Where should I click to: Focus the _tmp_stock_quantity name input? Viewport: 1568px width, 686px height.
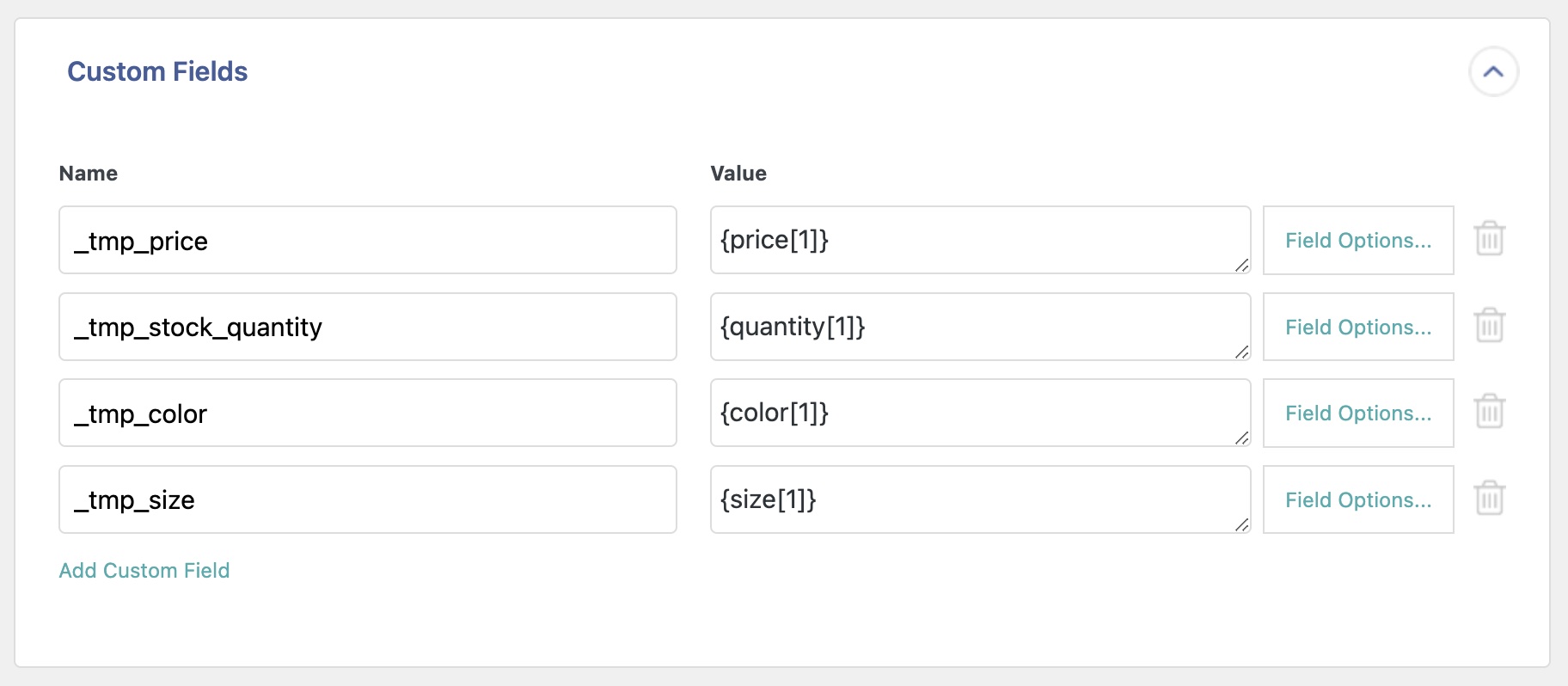point(367,327)
